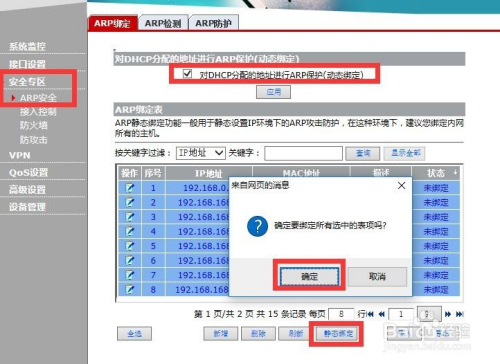Go to first page arrow icon
Screen dimensions: 500x364
click(370, 314)
